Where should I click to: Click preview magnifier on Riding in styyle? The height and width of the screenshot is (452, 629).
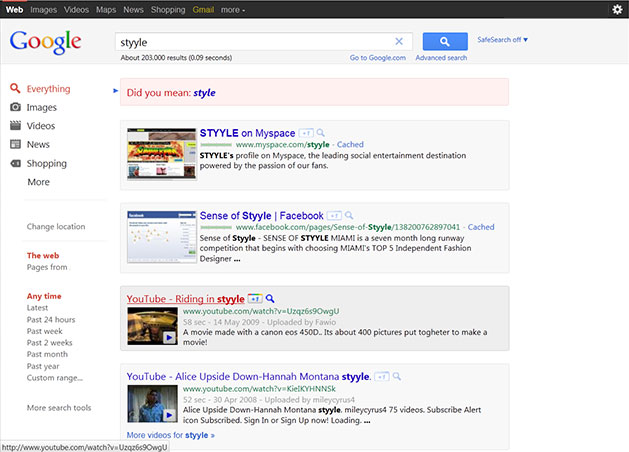(270, 299)
